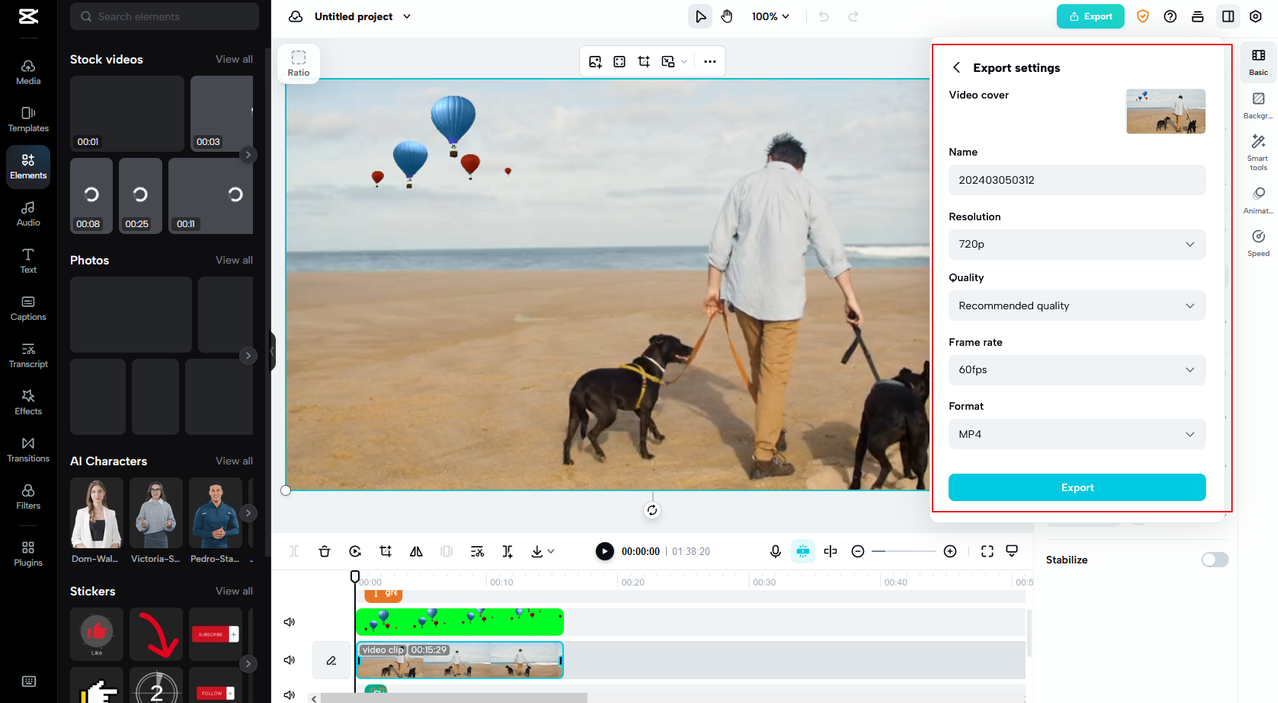Viewport: 1278px width, 703px height.
Task: Click the redo arrow
Action: 853,16
